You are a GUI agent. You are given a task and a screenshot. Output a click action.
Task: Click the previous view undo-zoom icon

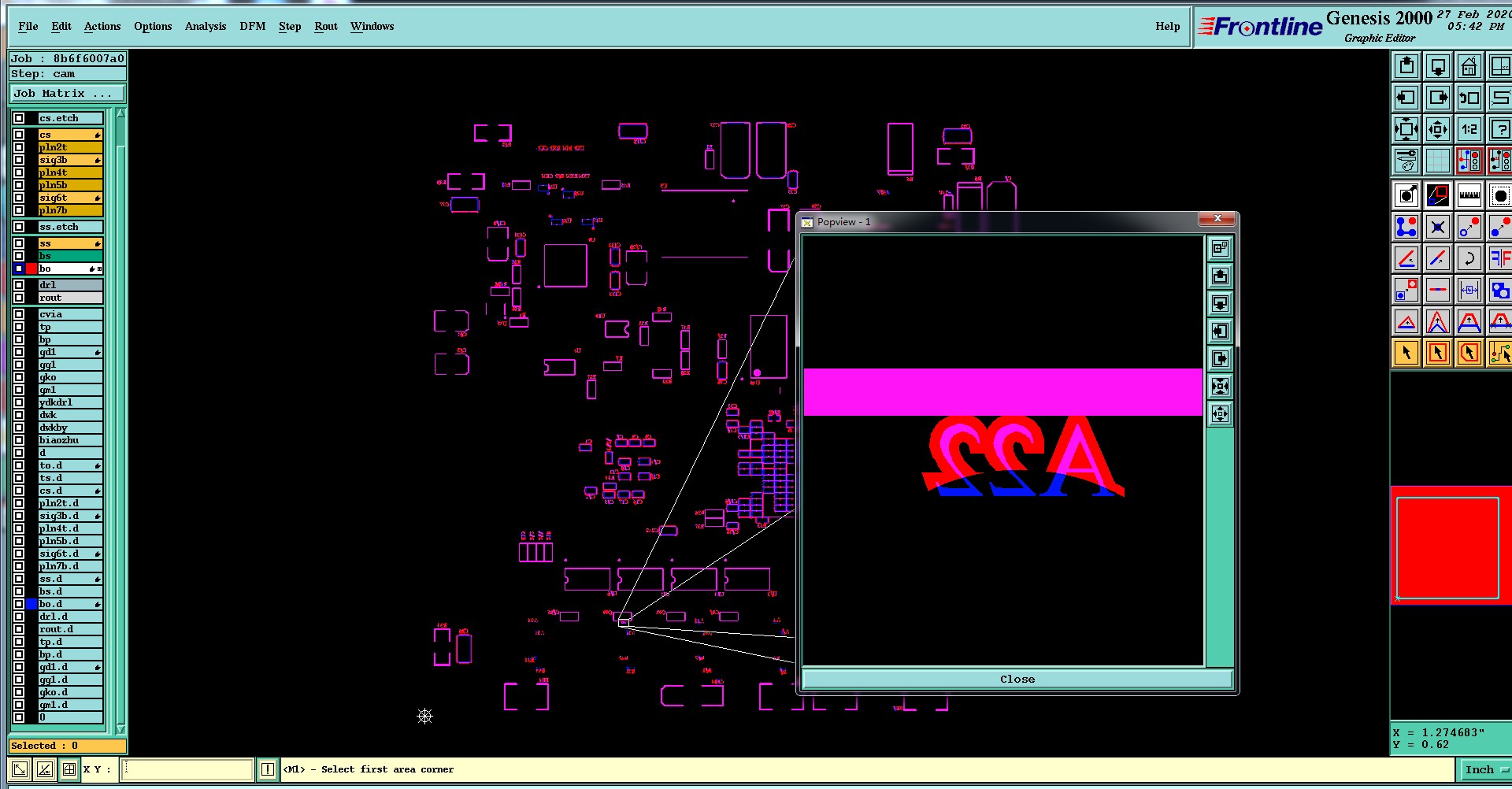1469,98
